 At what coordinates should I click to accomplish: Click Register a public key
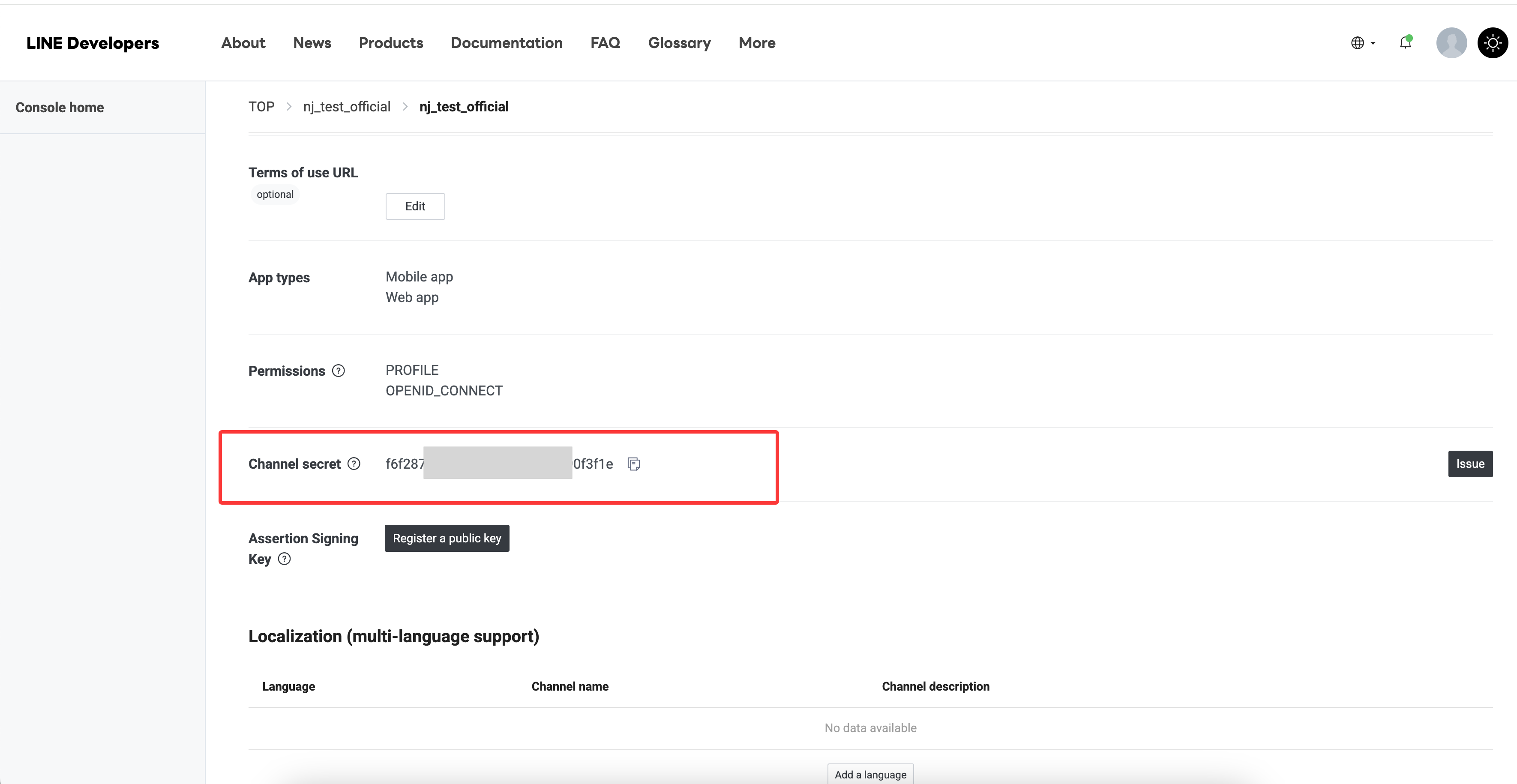[x=447, y=539]
